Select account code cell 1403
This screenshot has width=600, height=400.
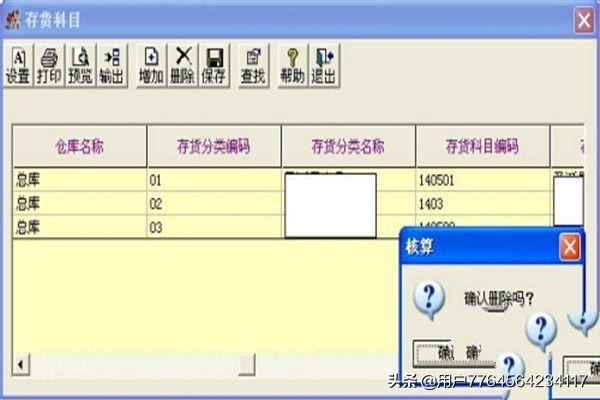click(483, 204)
